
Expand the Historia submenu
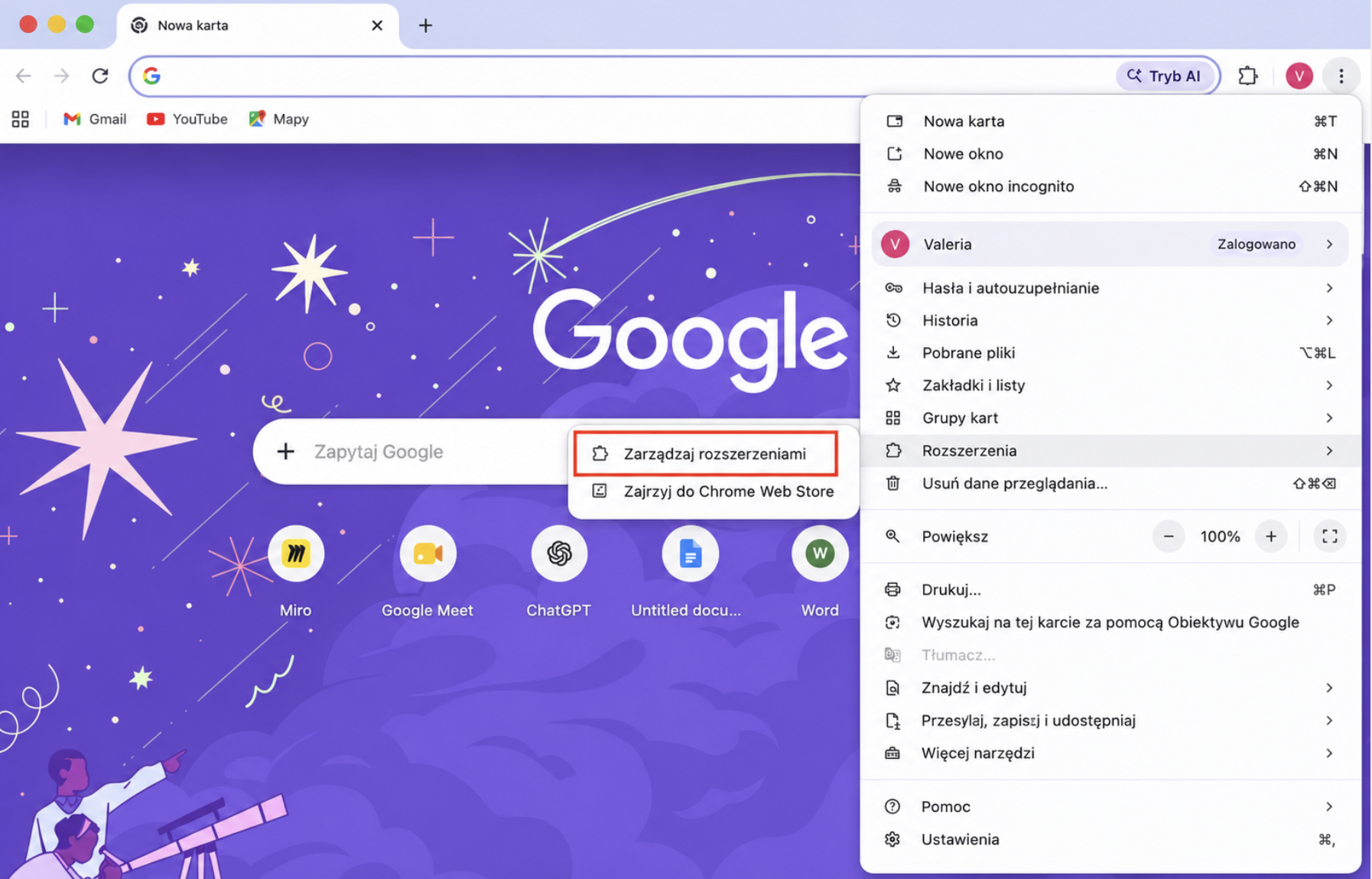click(x=1110, y=320)
